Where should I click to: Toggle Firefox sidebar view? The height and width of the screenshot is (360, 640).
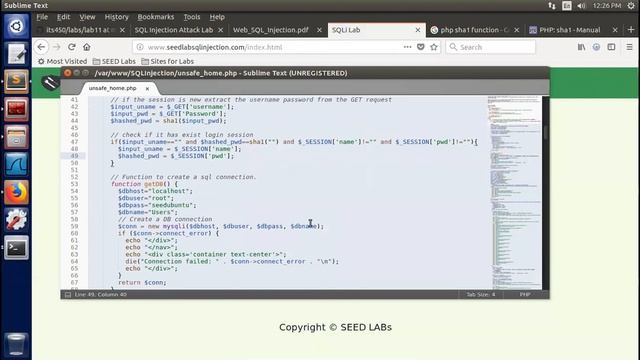611,47
